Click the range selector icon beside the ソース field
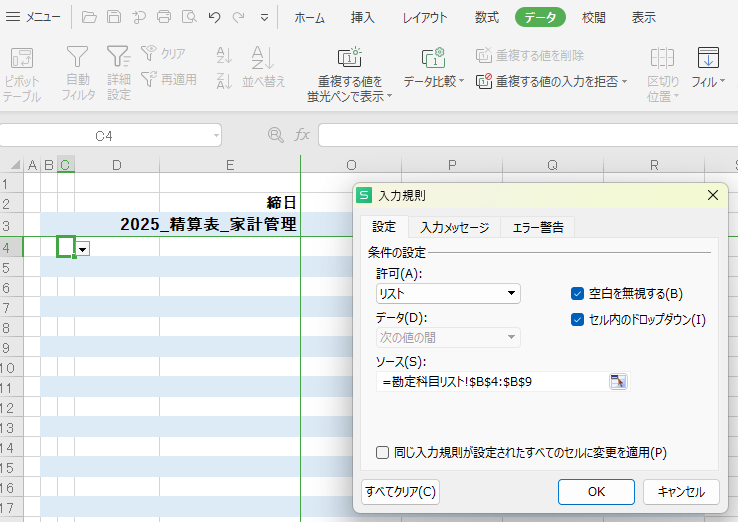The image size is (738, 522). pos(617,381)
